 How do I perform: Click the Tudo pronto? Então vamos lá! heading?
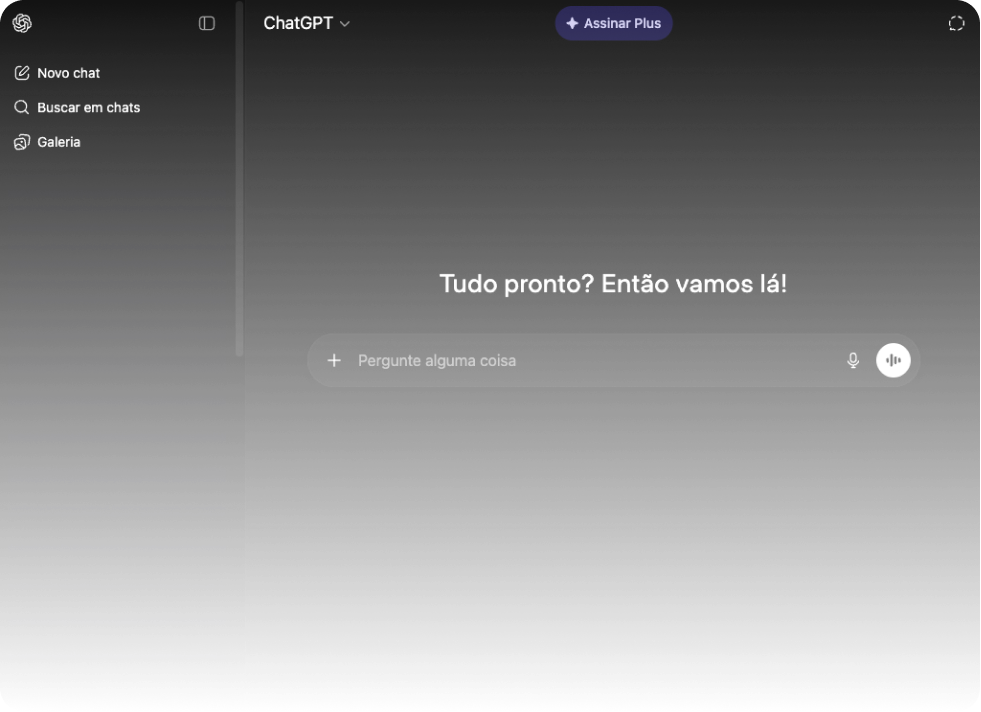point(613,284)
